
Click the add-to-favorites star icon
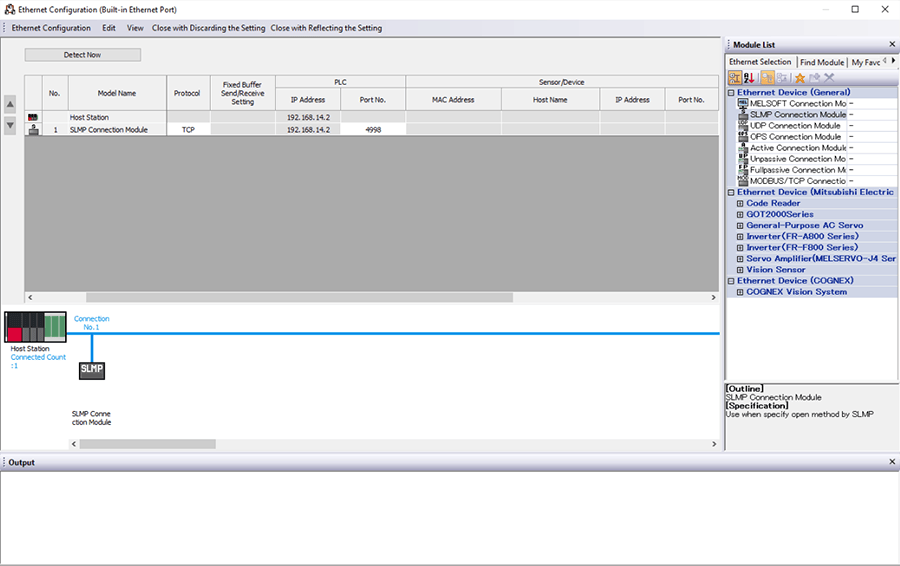click(x=800, y=78)
